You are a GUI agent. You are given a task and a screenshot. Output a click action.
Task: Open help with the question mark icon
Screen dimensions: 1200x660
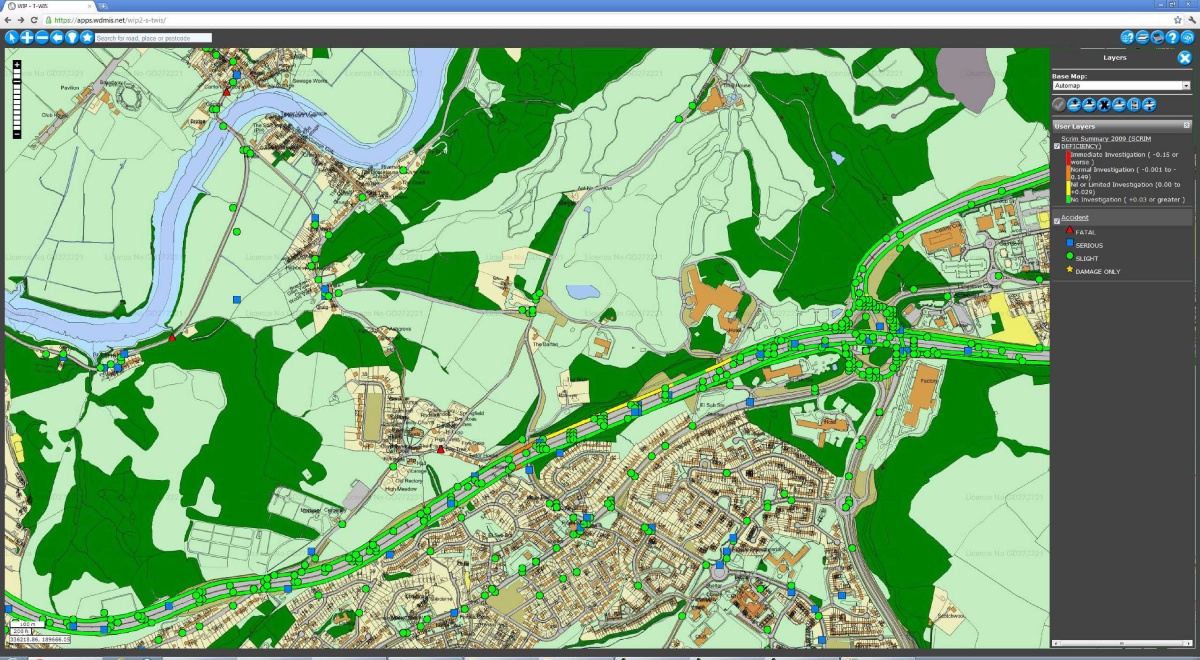pos(1172,37)
